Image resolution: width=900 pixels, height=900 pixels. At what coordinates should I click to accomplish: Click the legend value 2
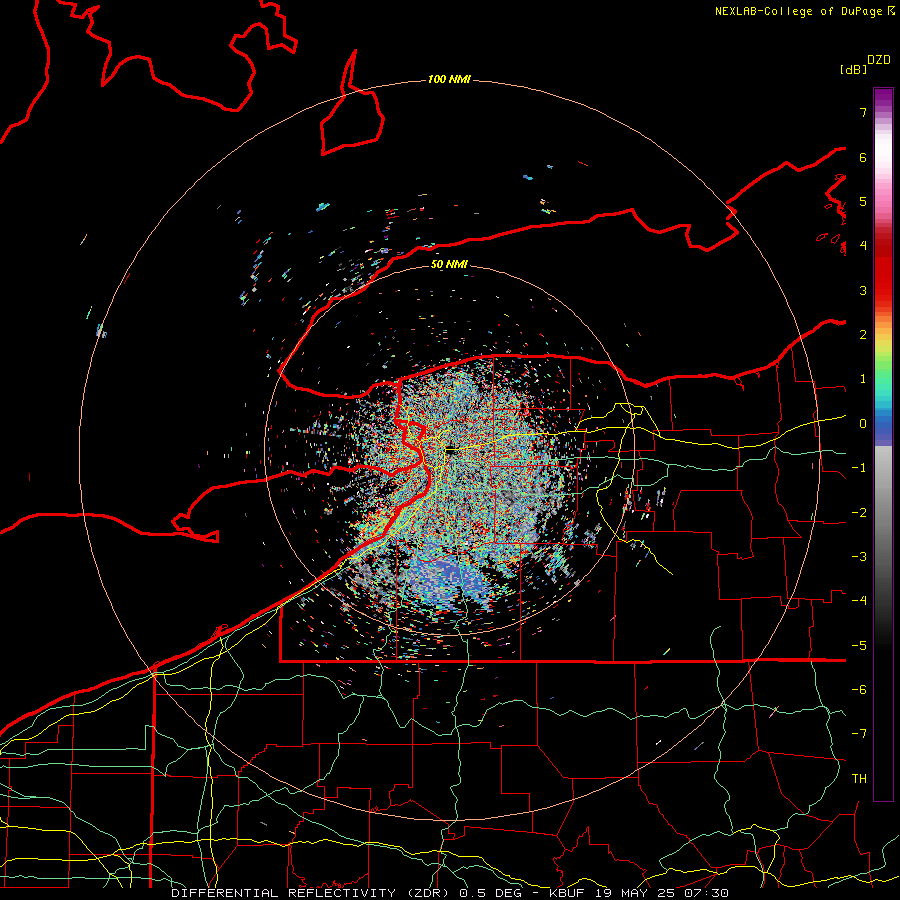click(863, 335)
